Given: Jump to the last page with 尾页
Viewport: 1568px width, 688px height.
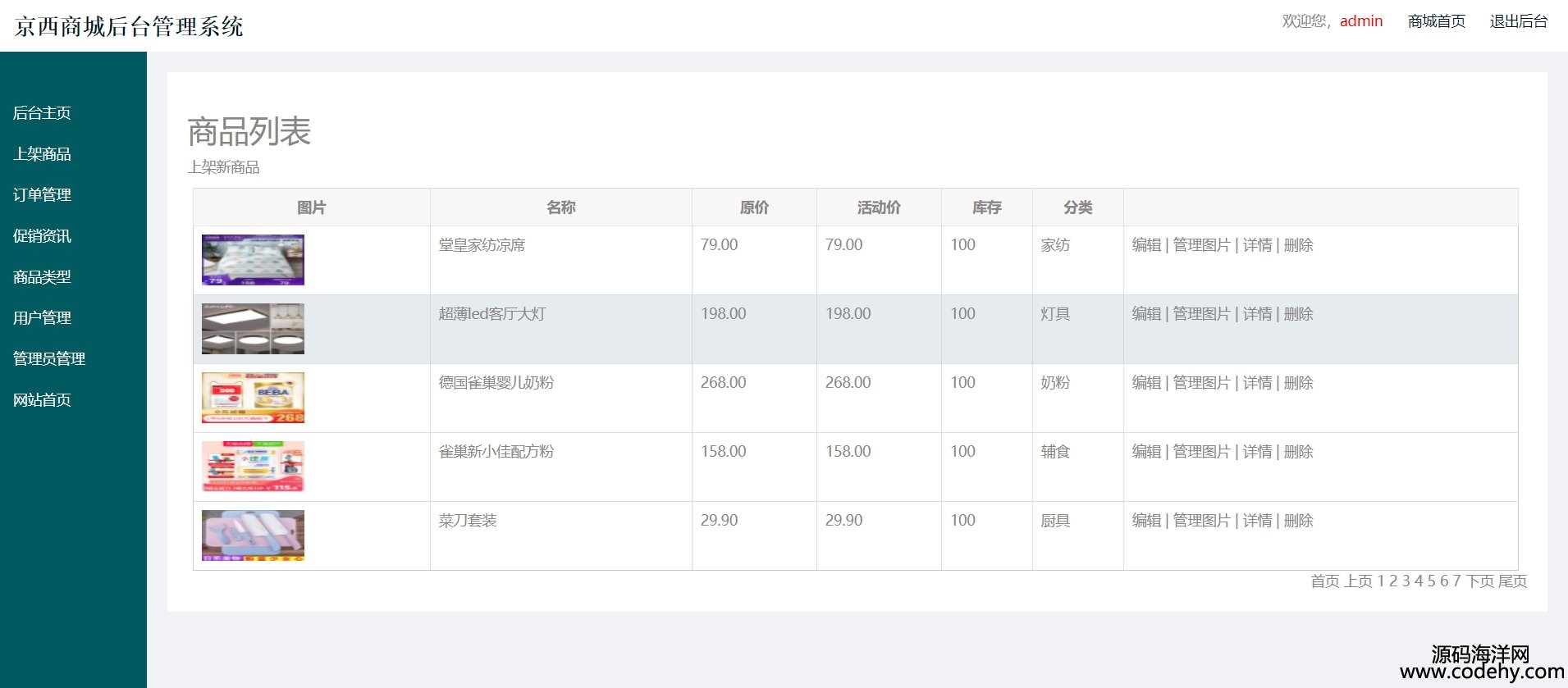Looking at the screenshot, I should (1512, 581).
